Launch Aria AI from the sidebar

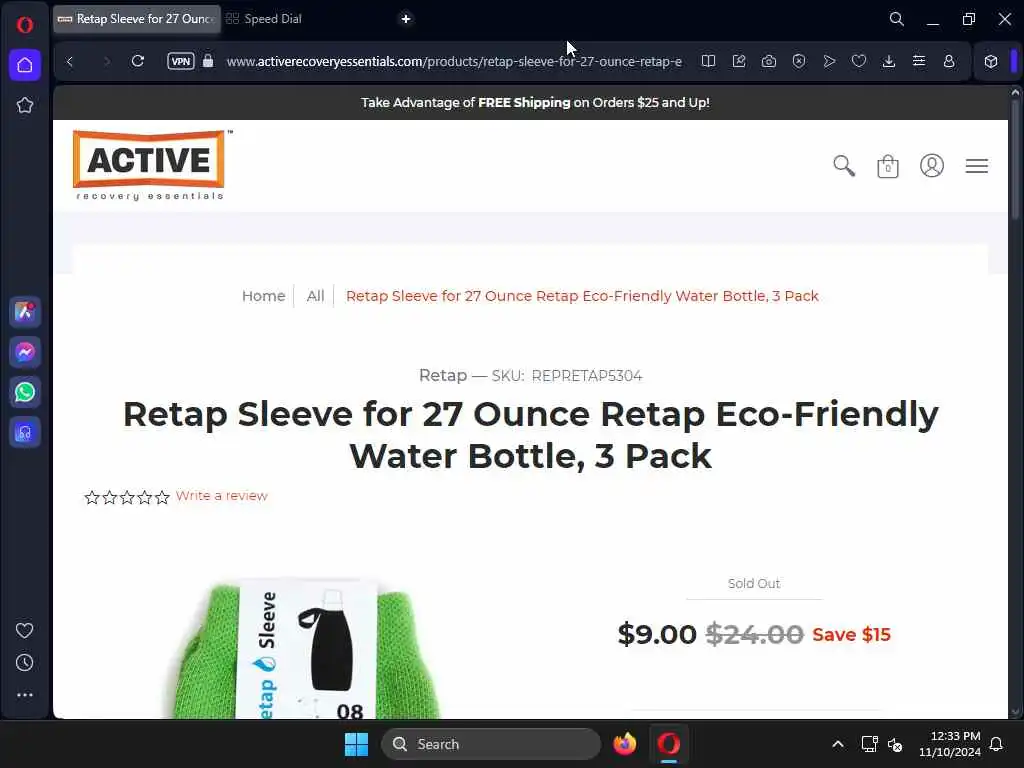point(25,312)
